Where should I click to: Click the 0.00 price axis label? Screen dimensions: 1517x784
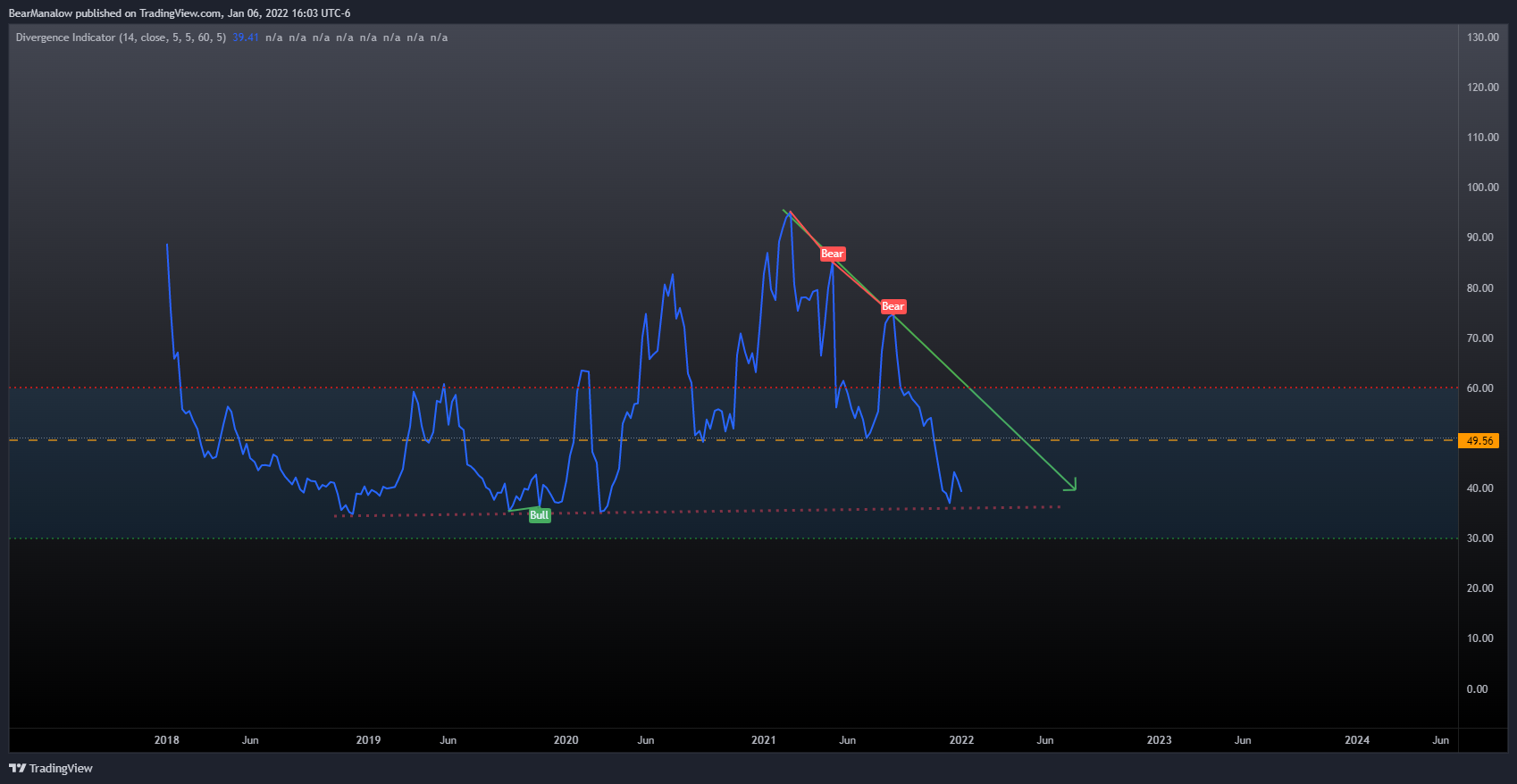tap(1478, 689)
